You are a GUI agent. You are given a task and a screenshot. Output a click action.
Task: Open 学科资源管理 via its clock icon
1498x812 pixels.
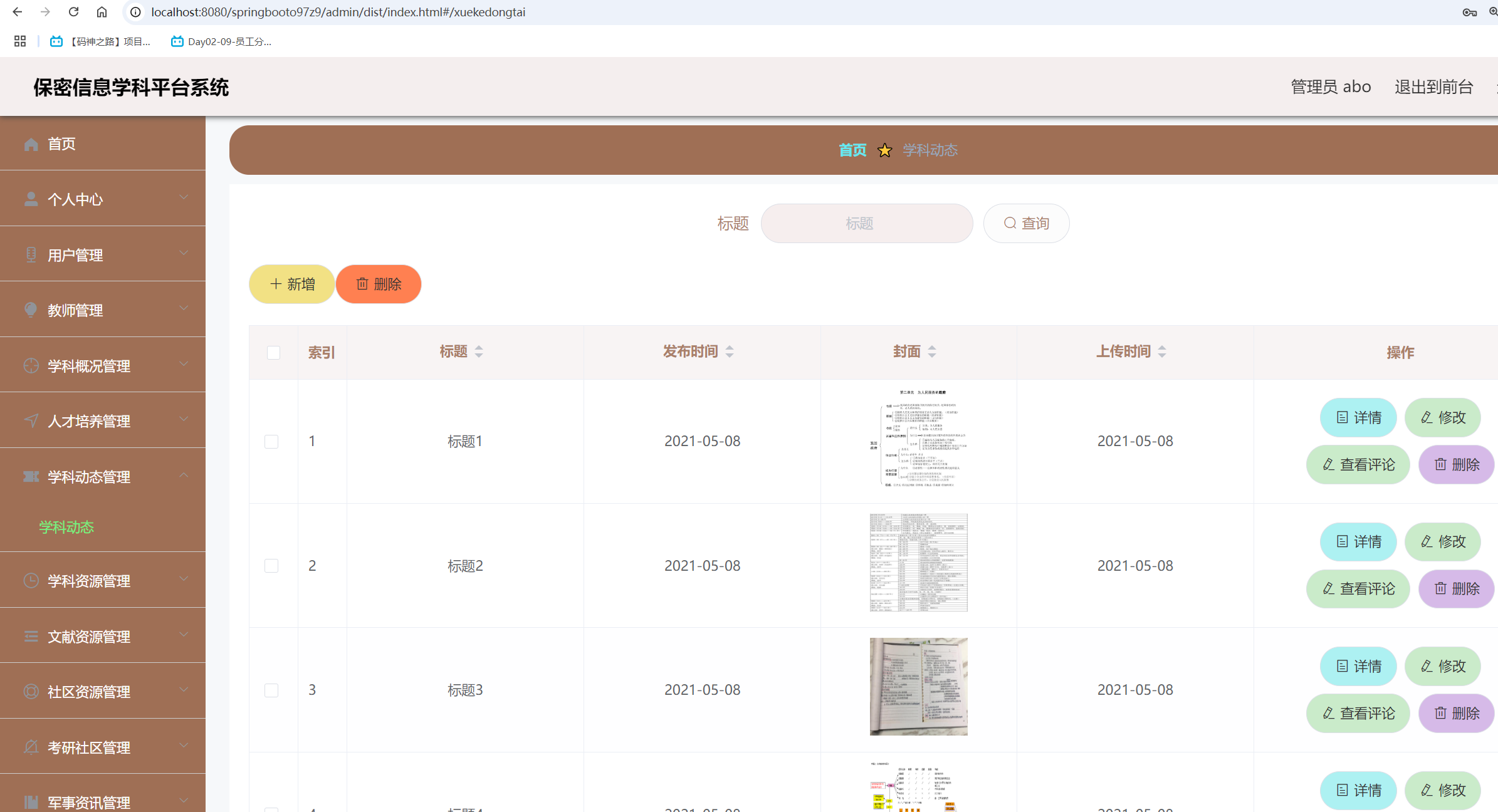[x=31, y=581]
